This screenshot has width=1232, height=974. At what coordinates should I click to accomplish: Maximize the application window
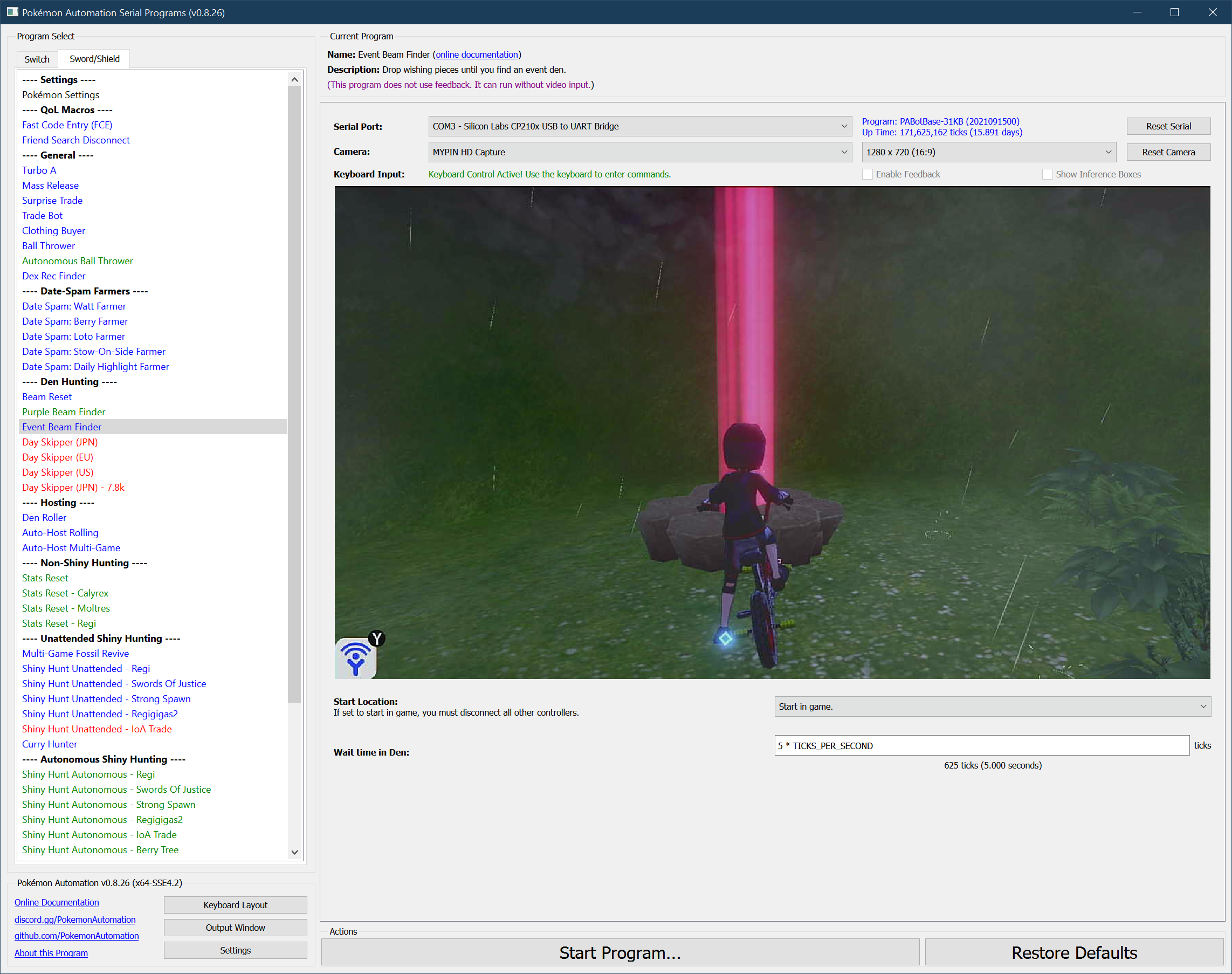(1174, 12)
